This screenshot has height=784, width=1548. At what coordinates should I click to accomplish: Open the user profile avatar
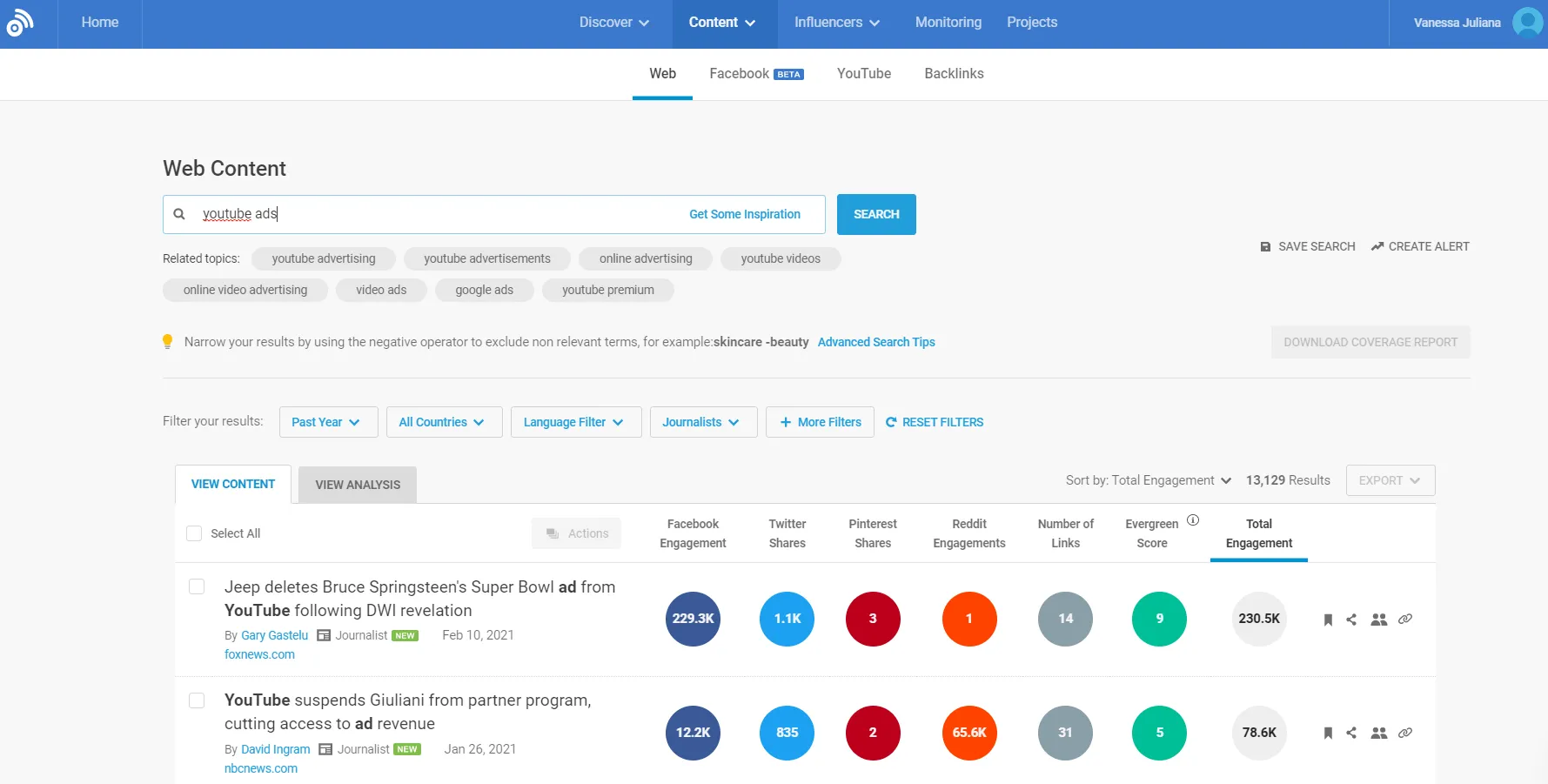[x=1527, y=23]
